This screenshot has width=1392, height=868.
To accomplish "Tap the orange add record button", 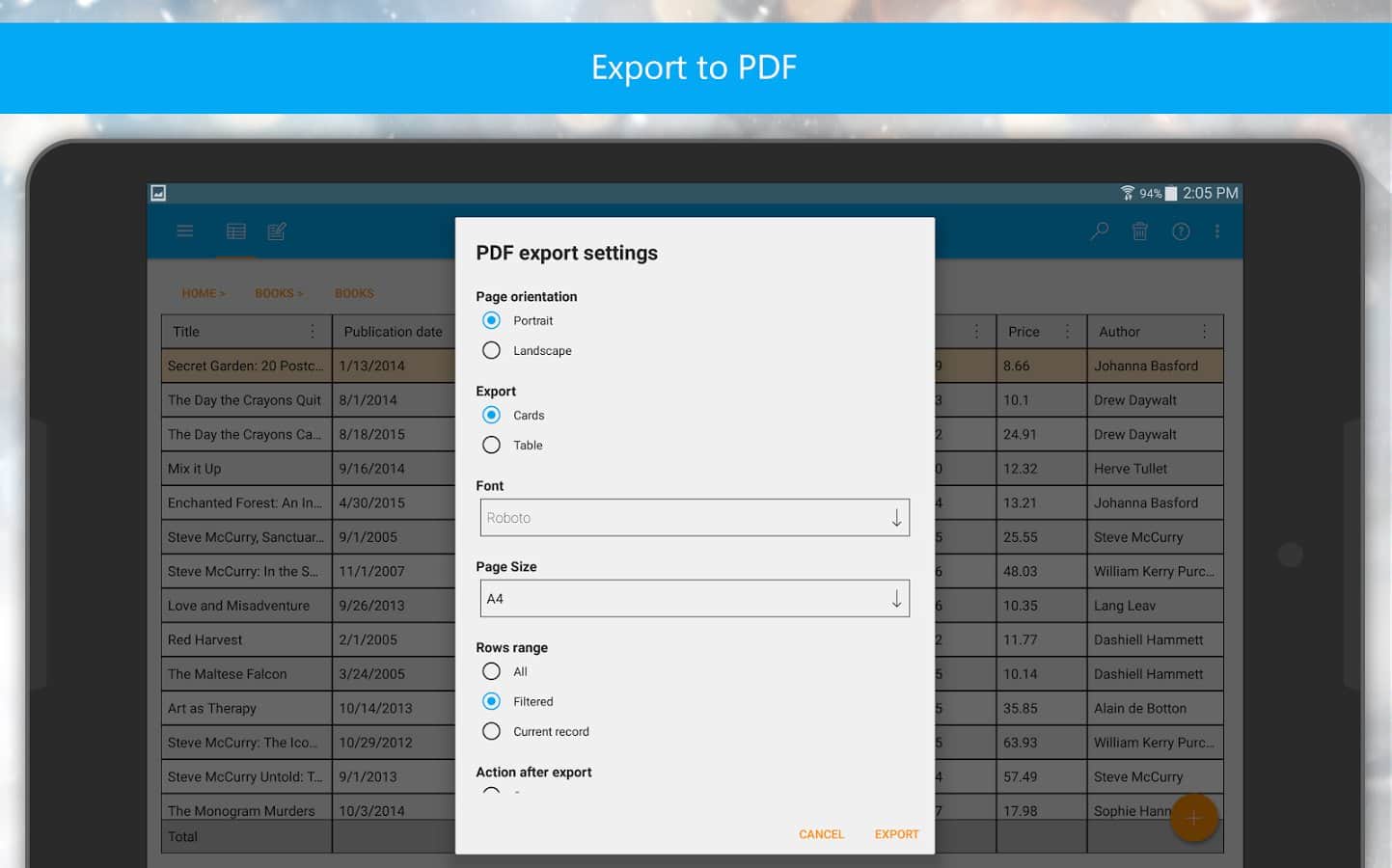I will coord(1193,818).
